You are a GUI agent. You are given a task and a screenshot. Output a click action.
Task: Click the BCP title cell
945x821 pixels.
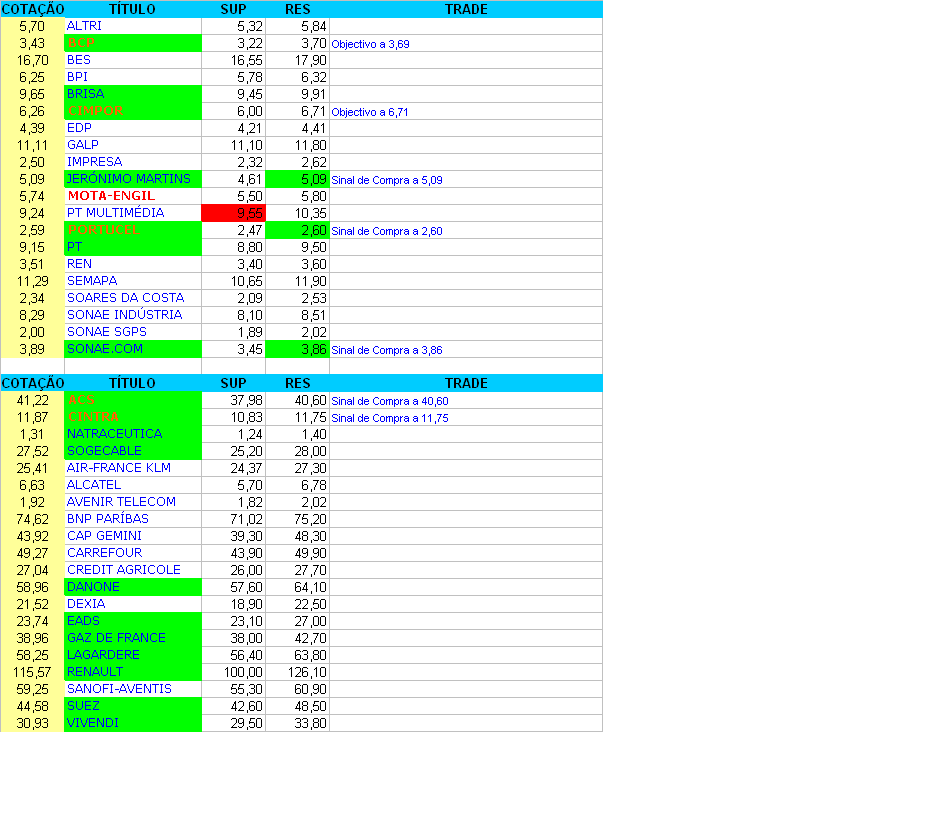click(x=133, y=43)
